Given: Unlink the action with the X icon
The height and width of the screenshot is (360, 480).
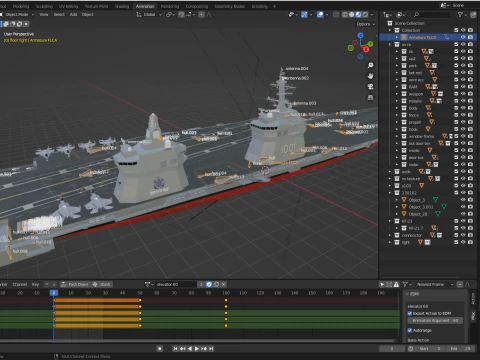Looking at the screenshot, I should click(224, 284).
